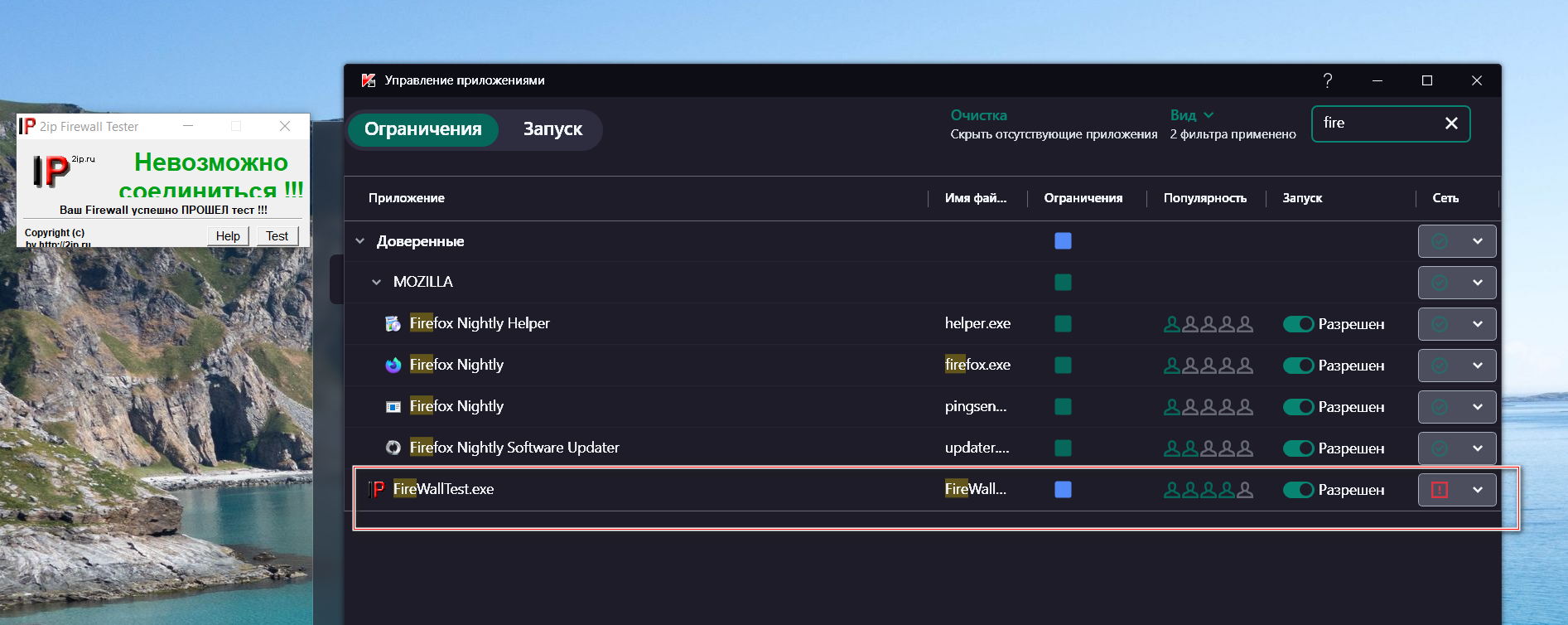Click the FireWall... file name cell
Screen dimensions: 1568x625
coord(976,489)
